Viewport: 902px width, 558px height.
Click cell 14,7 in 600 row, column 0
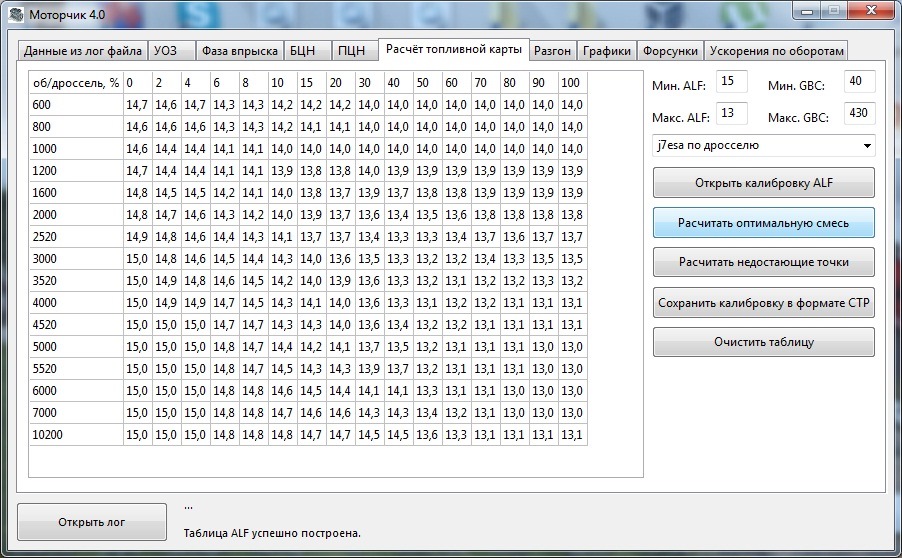pos(138,105)
